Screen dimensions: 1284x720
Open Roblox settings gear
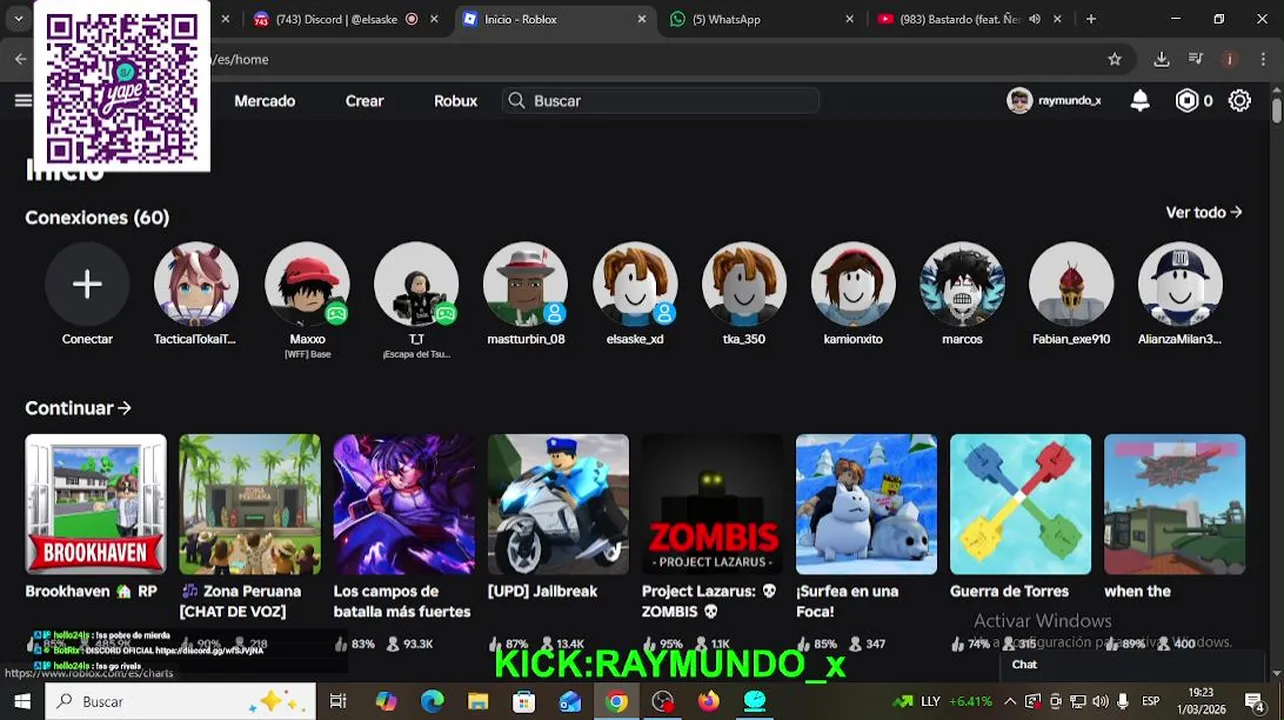click(1239, 100)
